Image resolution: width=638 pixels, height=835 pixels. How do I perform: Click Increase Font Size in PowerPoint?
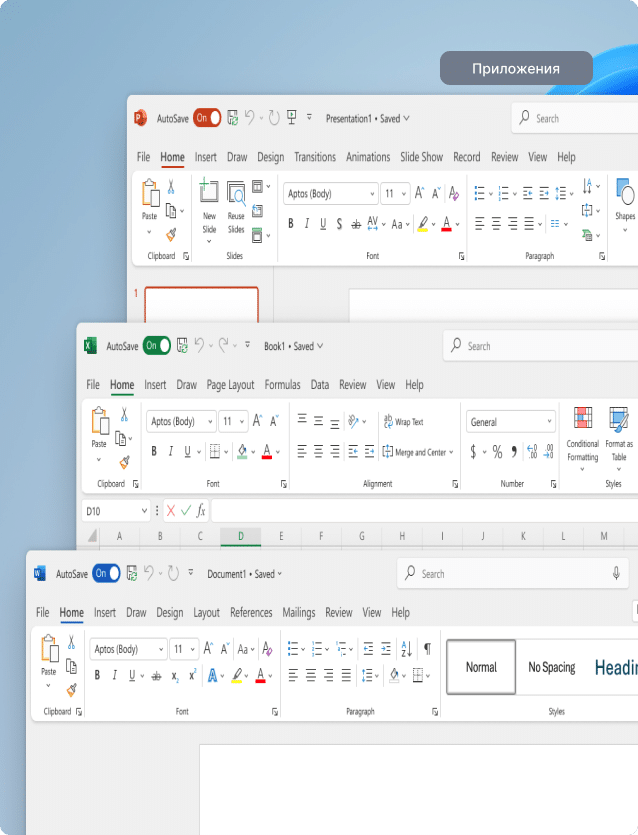click(419, 193)
